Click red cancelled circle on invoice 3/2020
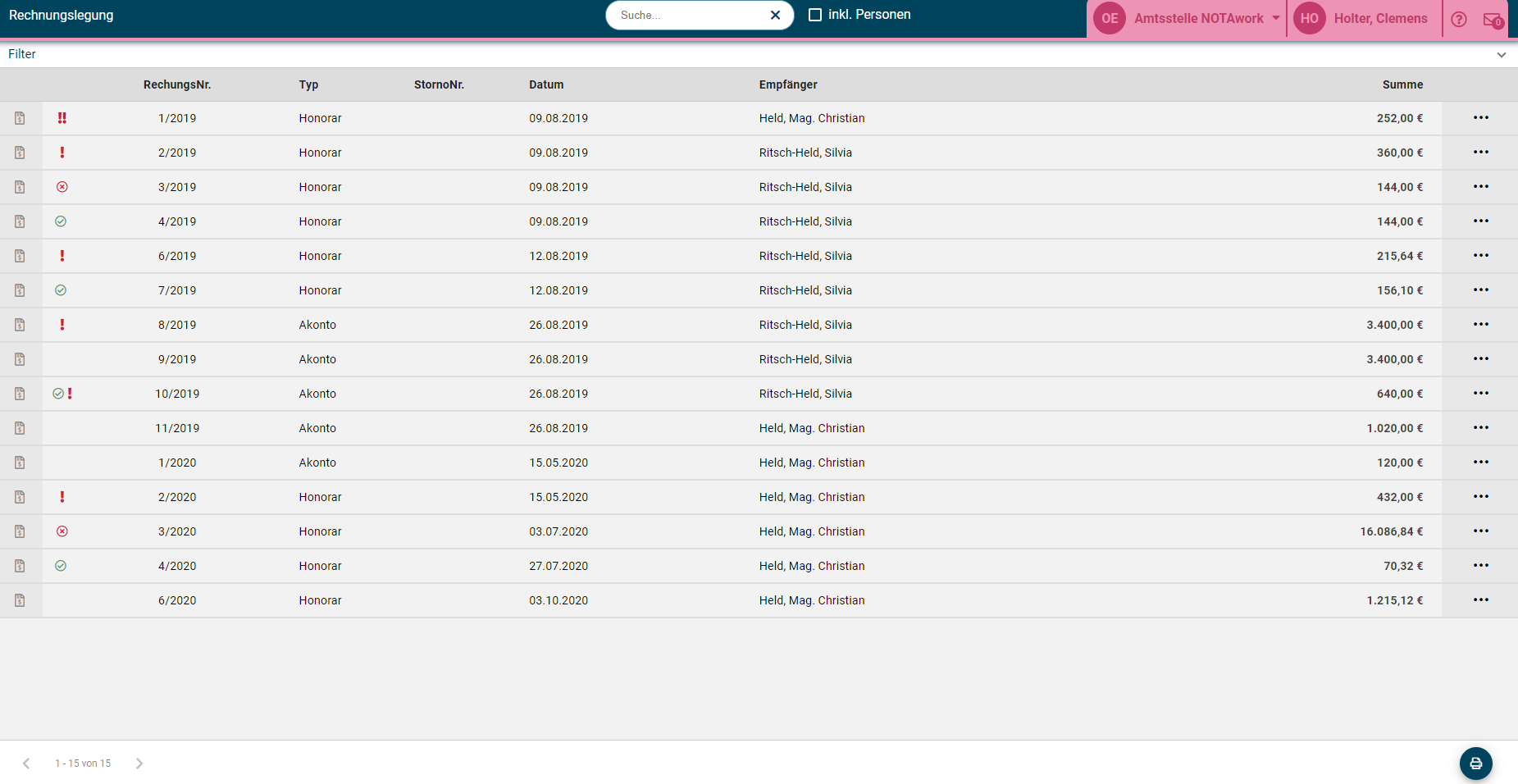This screenshot has height=784, width=1518. tap(62, 531)
